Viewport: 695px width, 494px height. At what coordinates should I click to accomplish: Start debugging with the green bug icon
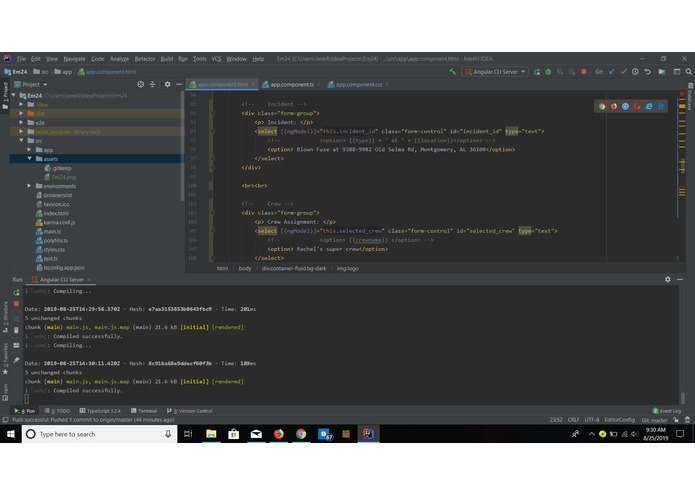click(x=548, y=72)
